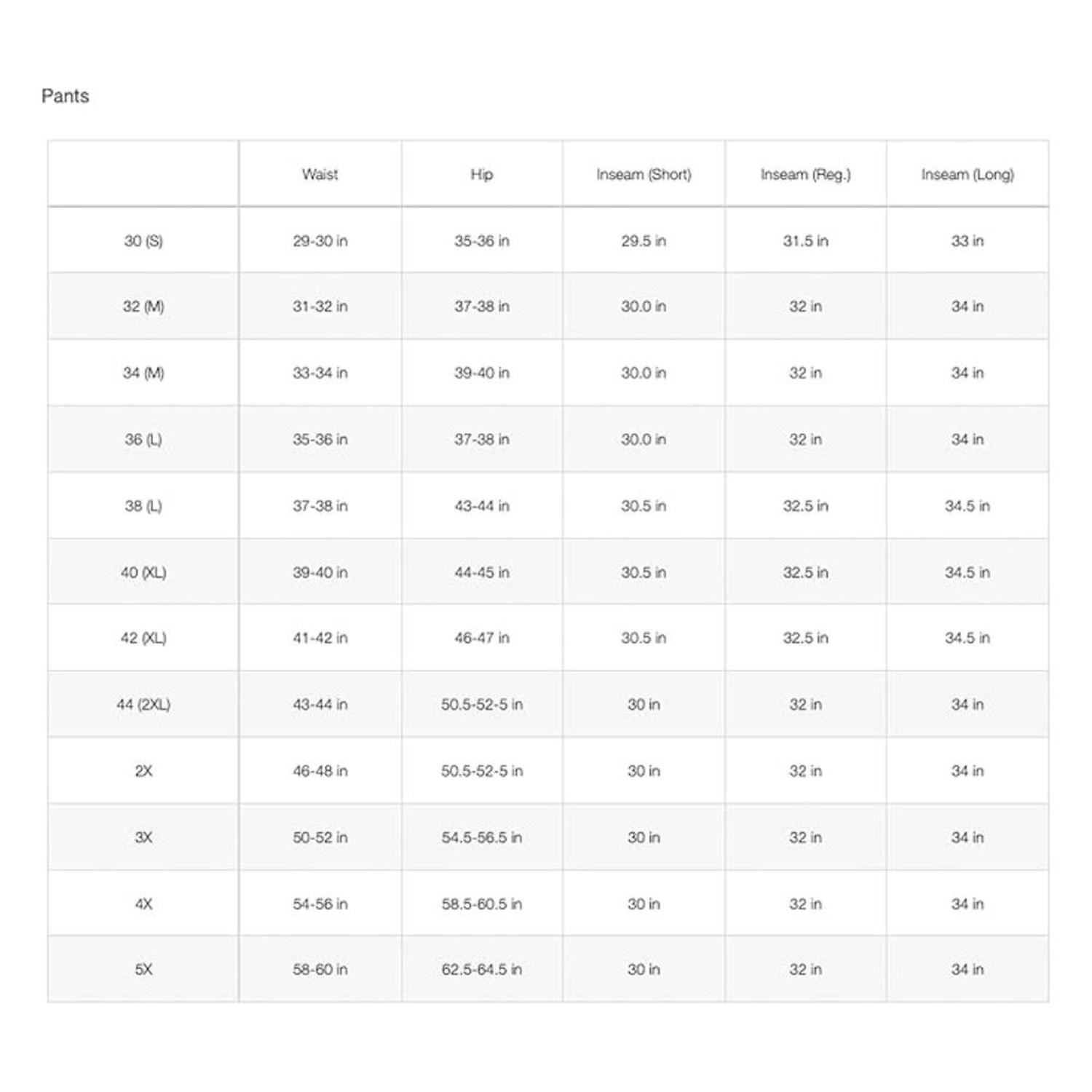This screenshot has width=1092, height=1092.
Task: Select the Inseam (Long) column header
Action: click(967, 175)
